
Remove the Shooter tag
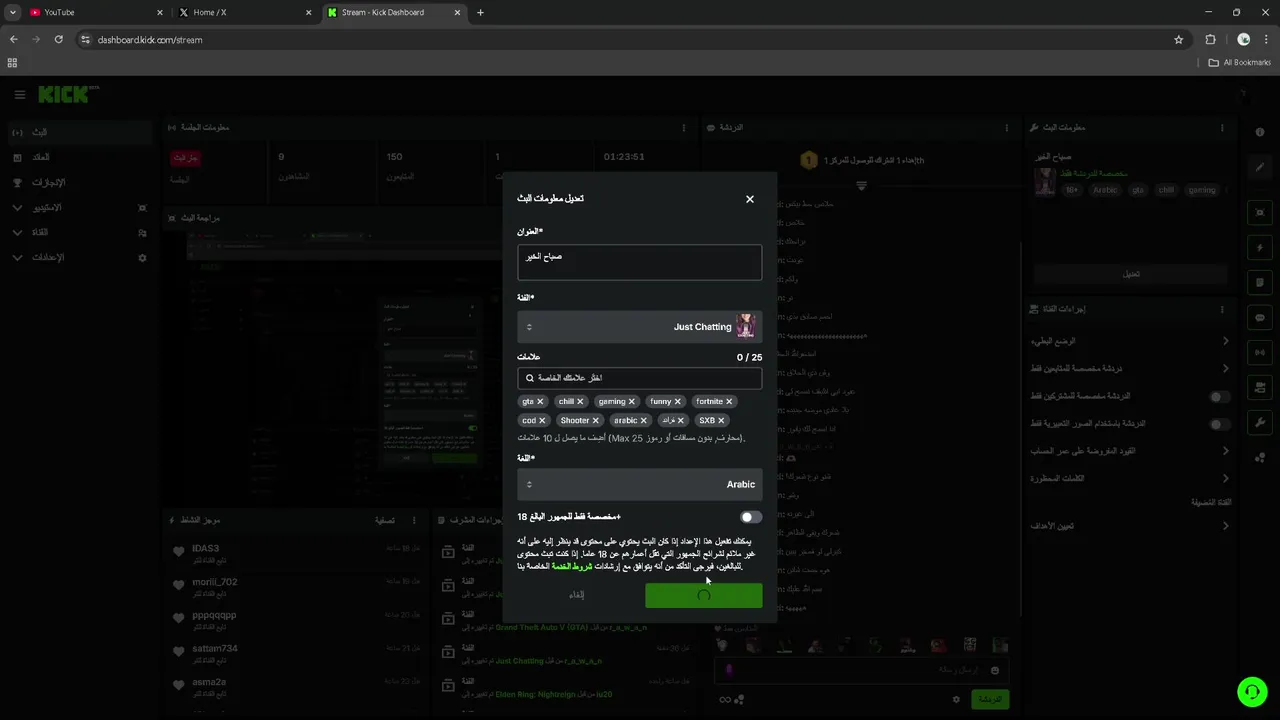pyautogui.click(x=595, y=421)
